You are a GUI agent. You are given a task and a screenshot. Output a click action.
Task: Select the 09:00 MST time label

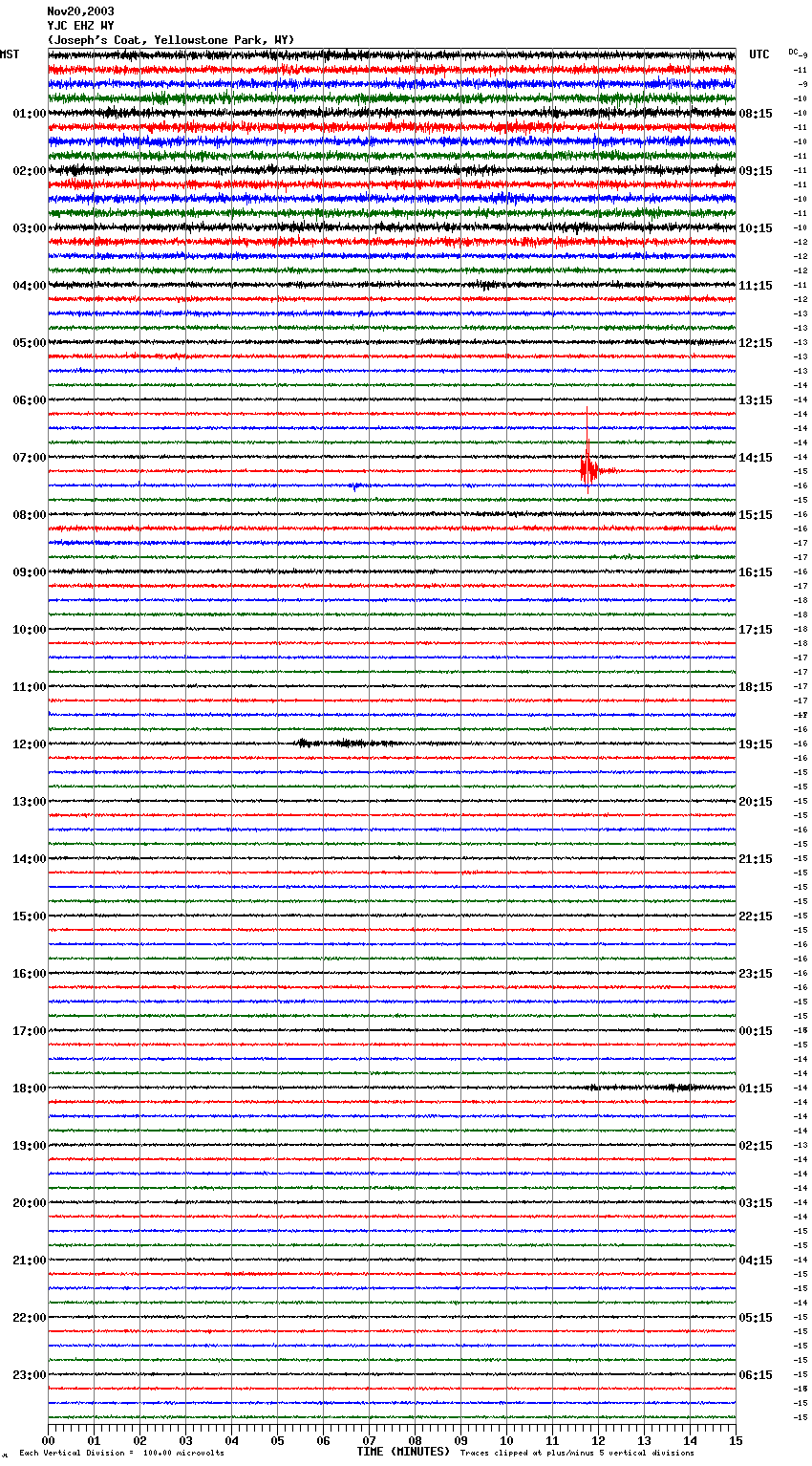30,572
